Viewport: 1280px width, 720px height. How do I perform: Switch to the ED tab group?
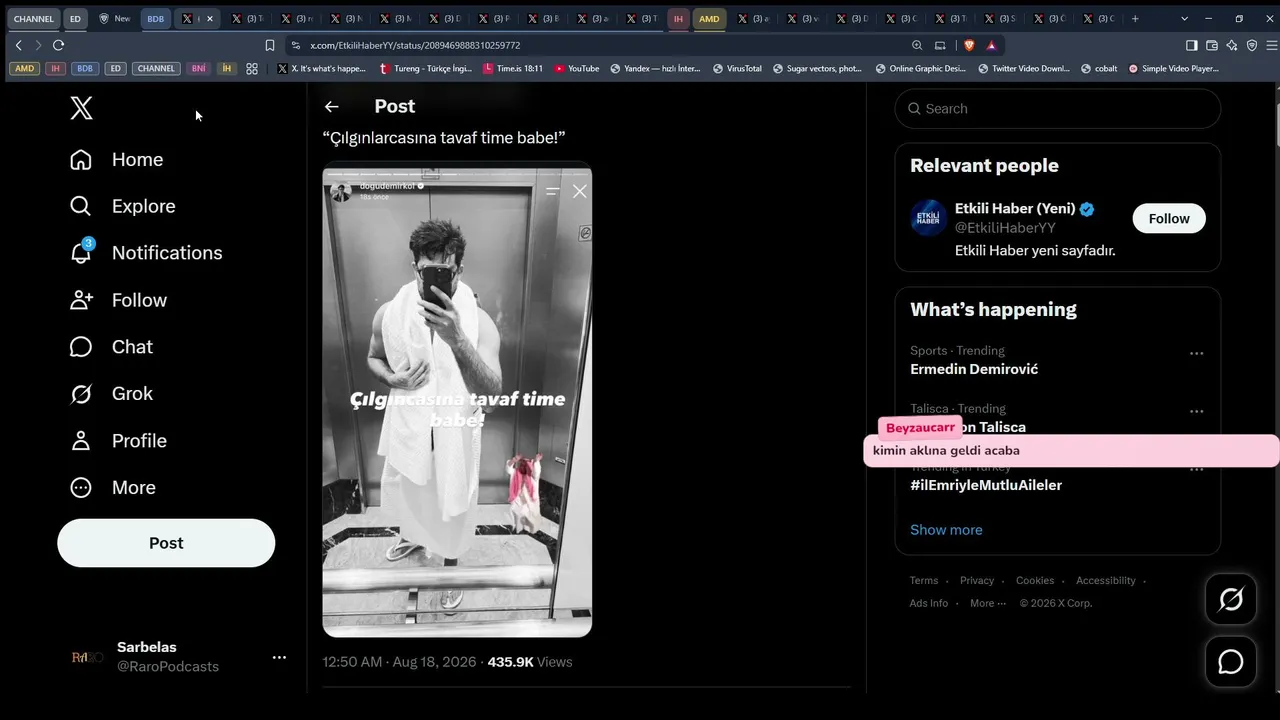point(76,19)
